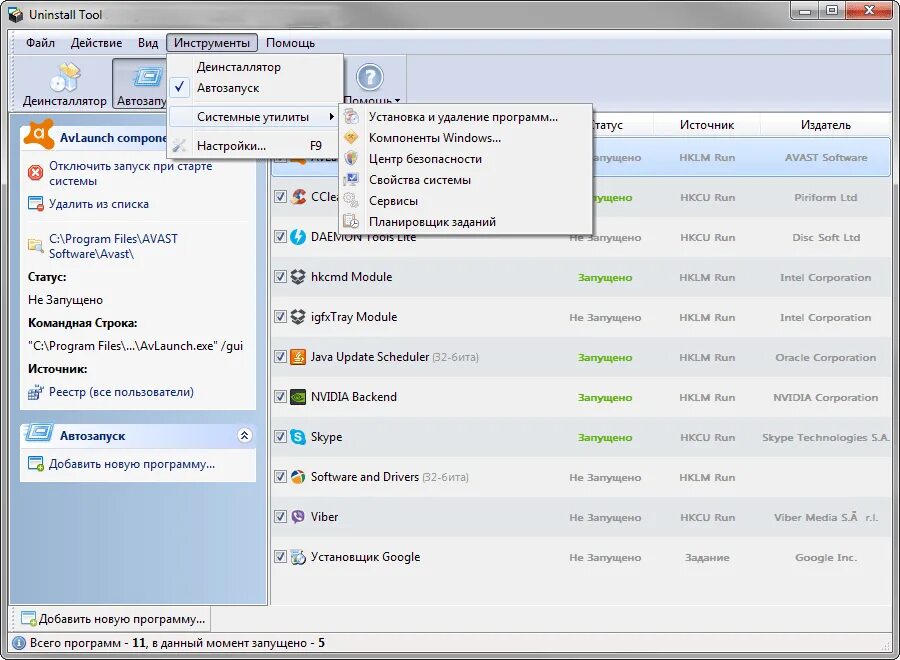Image resolution: width=900 pixels, height=660 pixels.
Task: Click Добавить новую программу in sidebar
Action: (x=131, y=464)
